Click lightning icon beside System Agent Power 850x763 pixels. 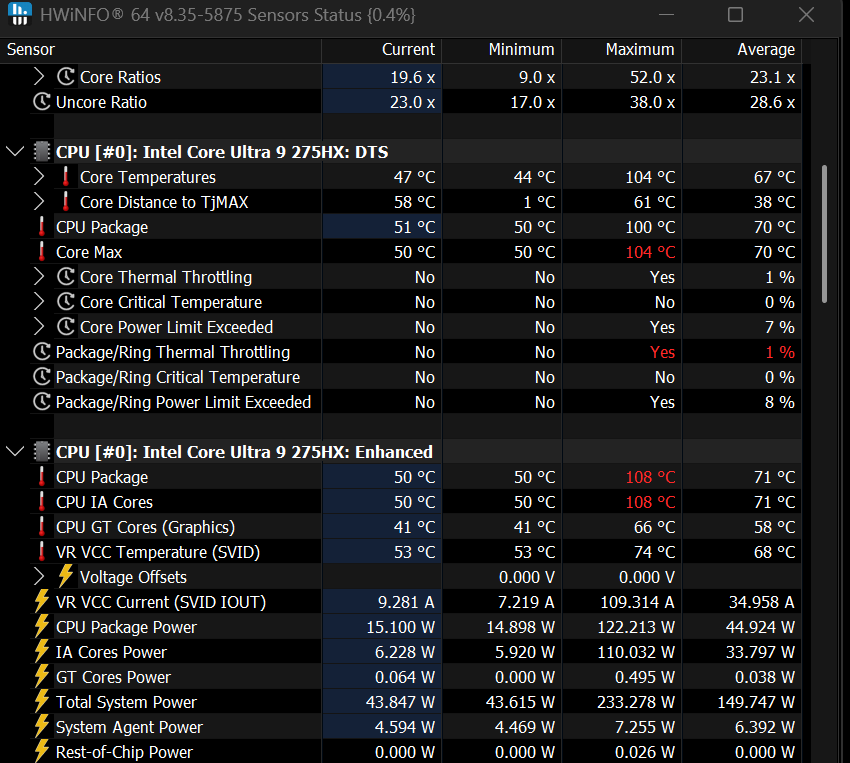(x=42, y=726)
